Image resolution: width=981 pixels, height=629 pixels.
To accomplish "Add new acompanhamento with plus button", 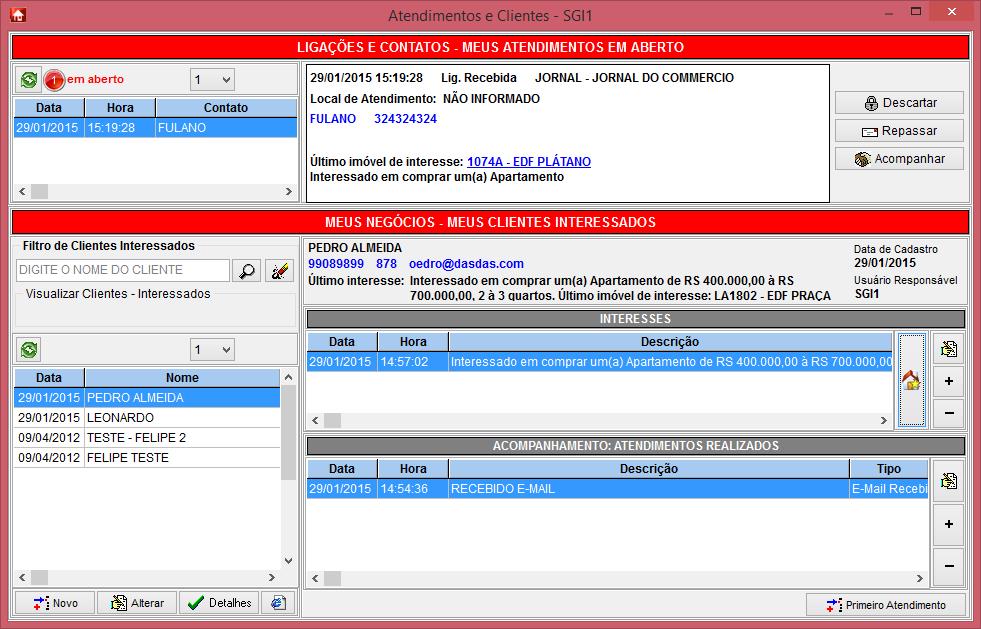I will point(948,524).
